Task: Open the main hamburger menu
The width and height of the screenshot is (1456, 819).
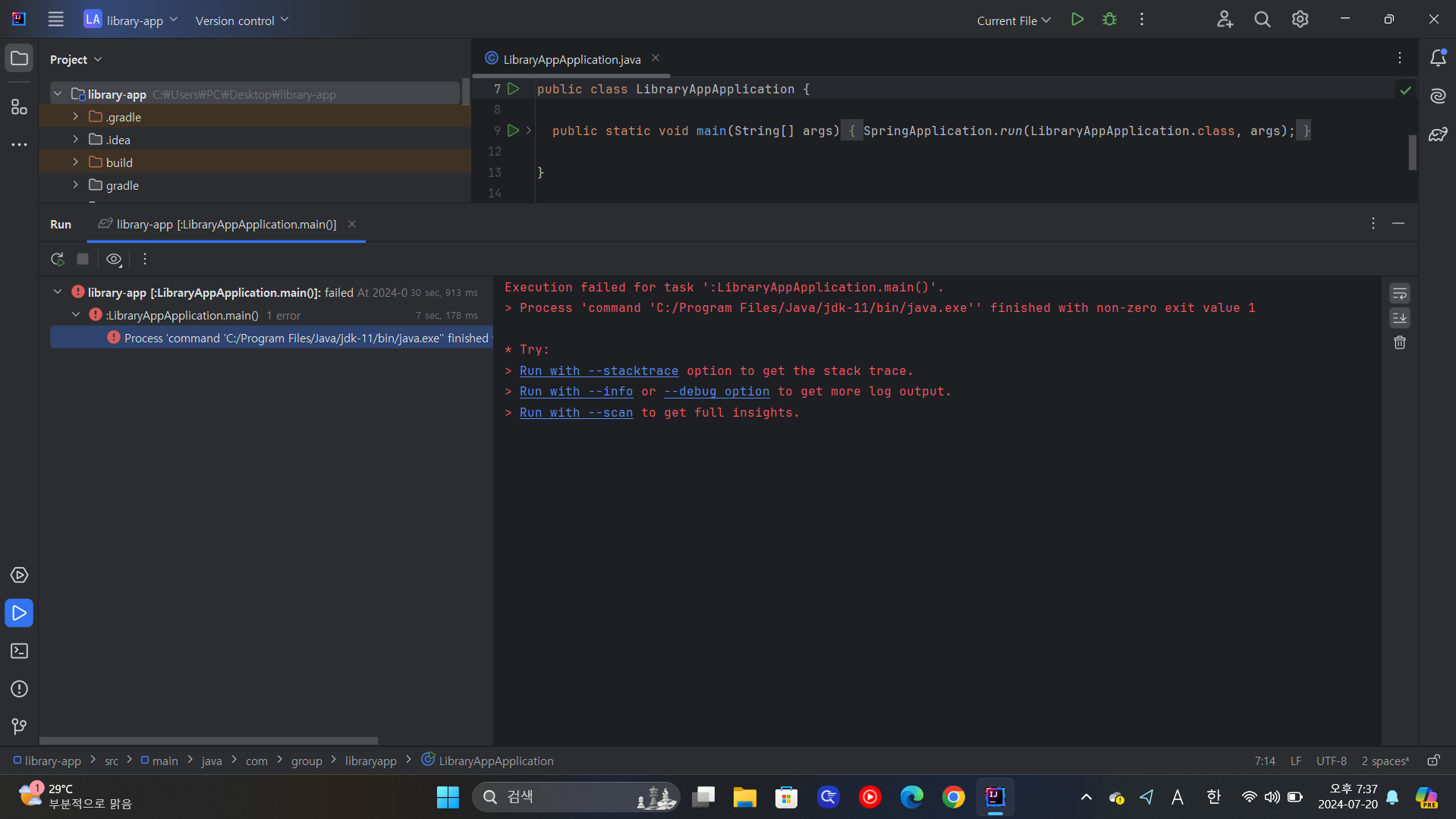Action: tap(55, 20)
